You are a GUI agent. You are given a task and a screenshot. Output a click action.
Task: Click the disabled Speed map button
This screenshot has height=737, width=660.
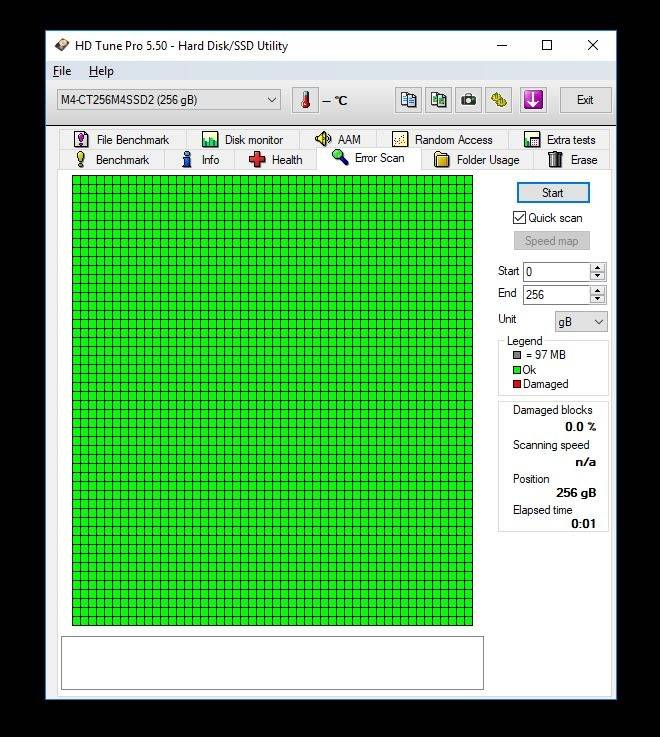551,241
